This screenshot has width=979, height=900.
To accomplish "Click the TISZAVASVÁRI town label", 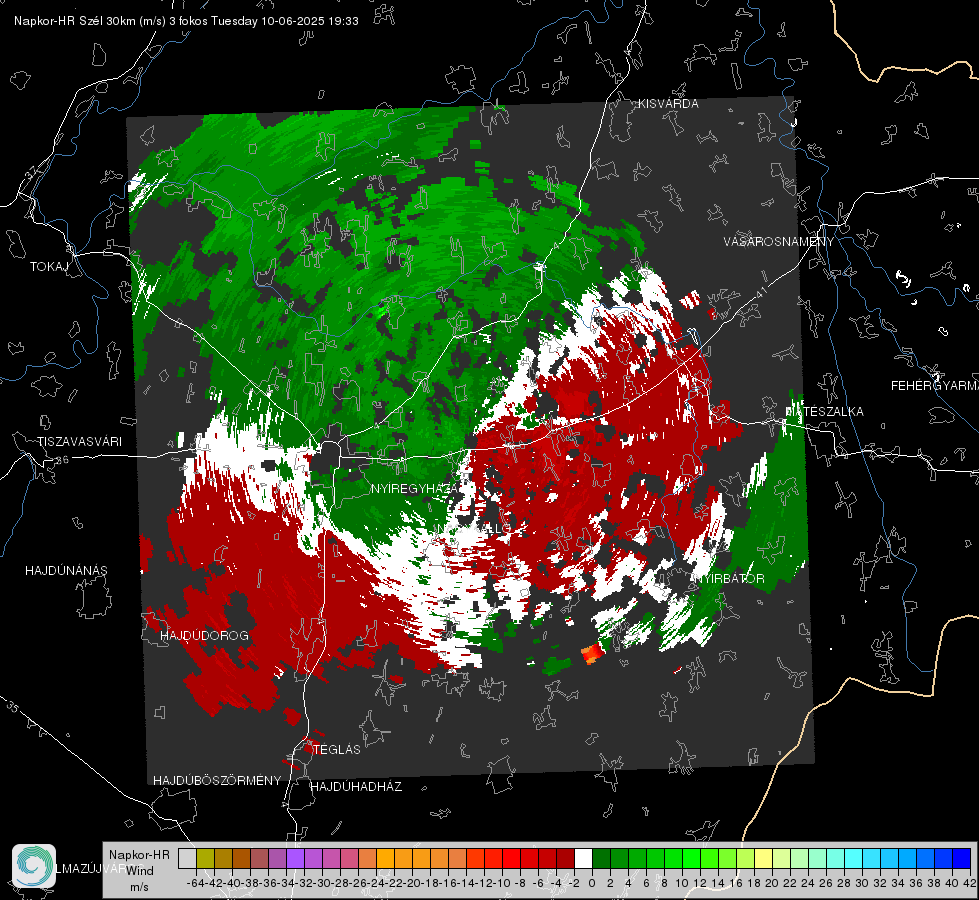I will (79, 442).
